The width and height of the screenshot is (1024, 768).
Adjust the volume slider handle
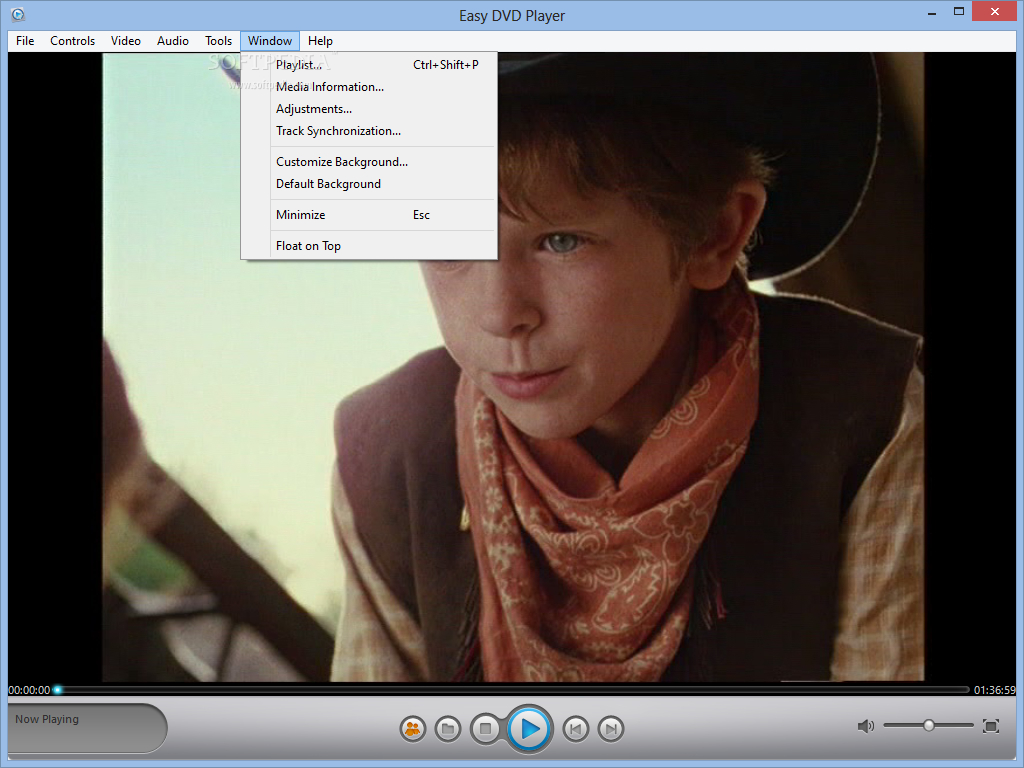[928, 726]
